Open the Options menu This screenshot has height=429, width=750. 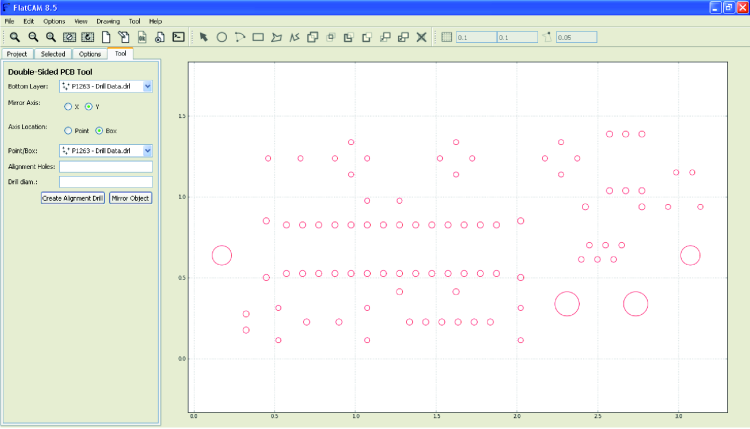click(x=54, y=22)
